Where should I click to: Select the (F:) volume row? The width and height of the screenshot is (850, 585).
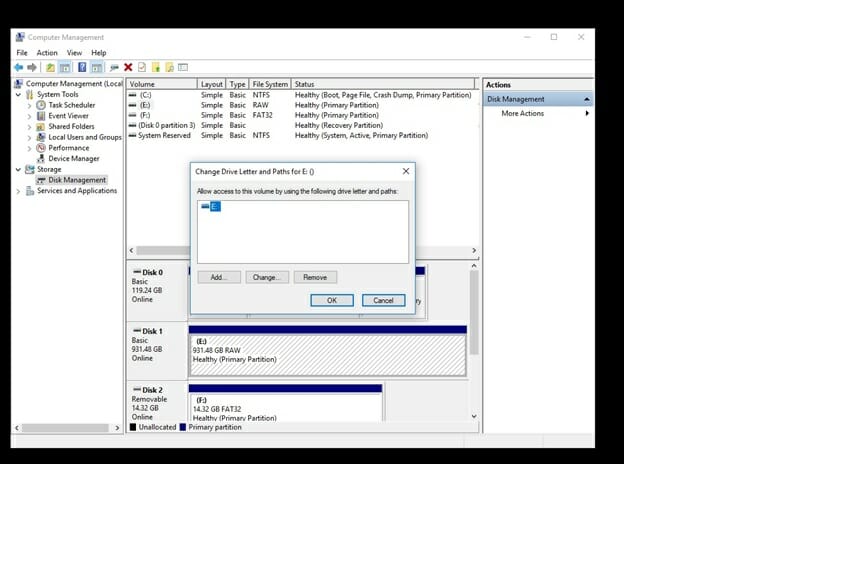tap(300, 115)
